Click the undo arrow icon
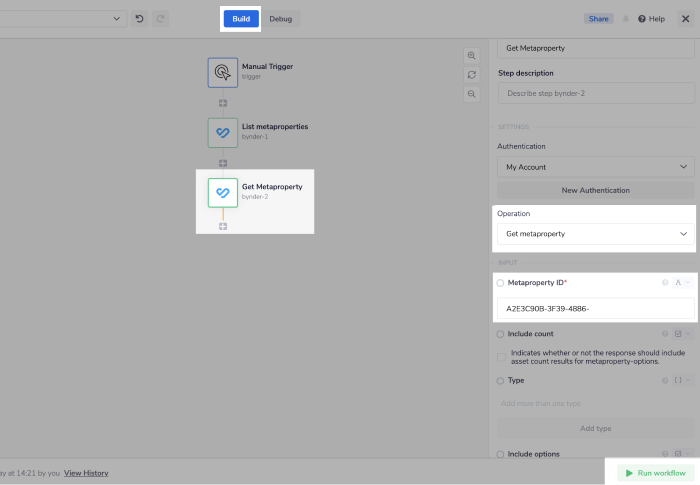Viewport: 700px width, 485px height. tap(139, 19)
